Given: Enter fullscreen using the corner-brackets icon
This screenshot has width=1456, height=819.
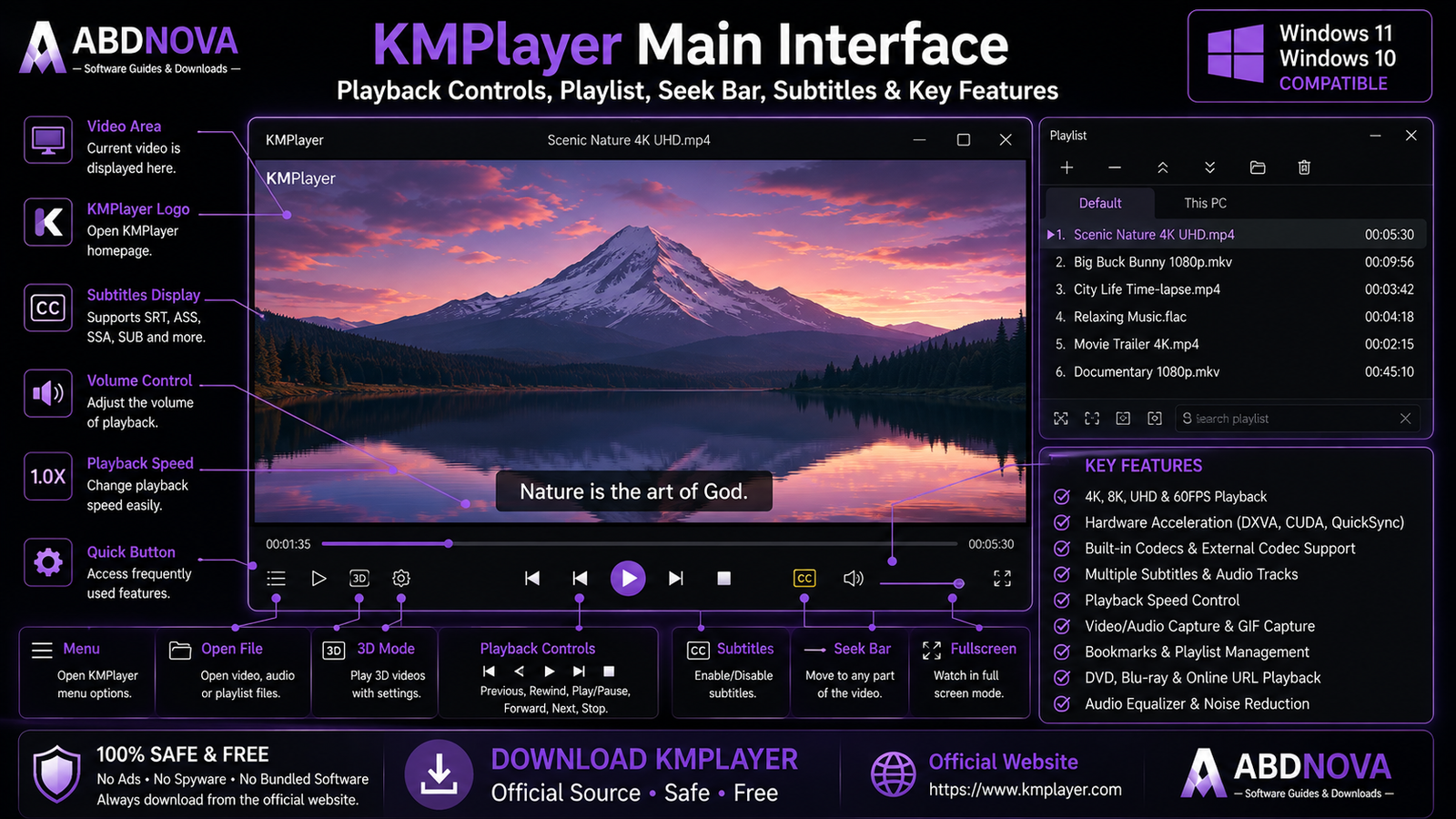Looking at the screenshot, I should [1002, 578].
